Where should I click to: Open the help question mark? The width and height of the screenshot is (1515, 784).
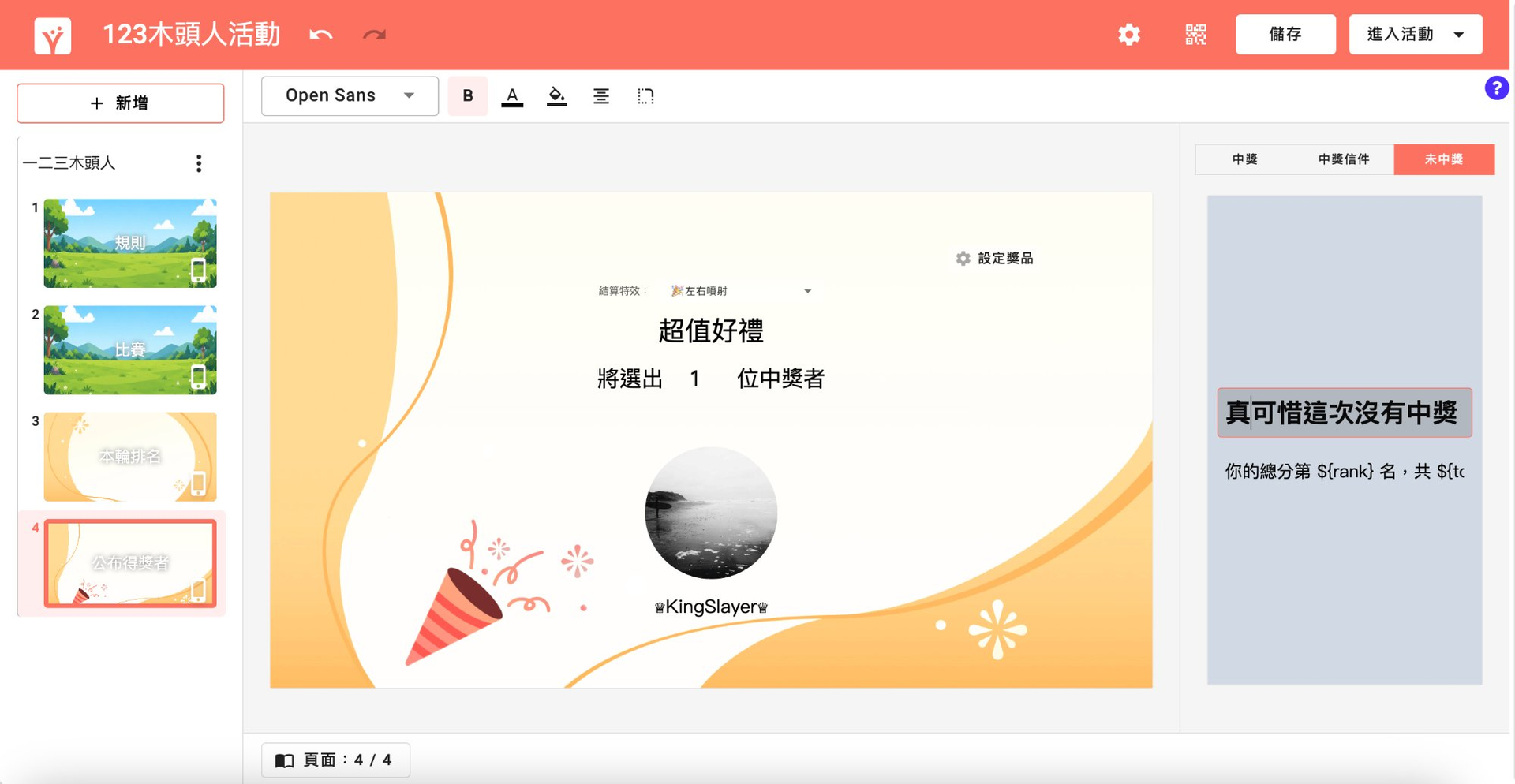point(1496,88)
